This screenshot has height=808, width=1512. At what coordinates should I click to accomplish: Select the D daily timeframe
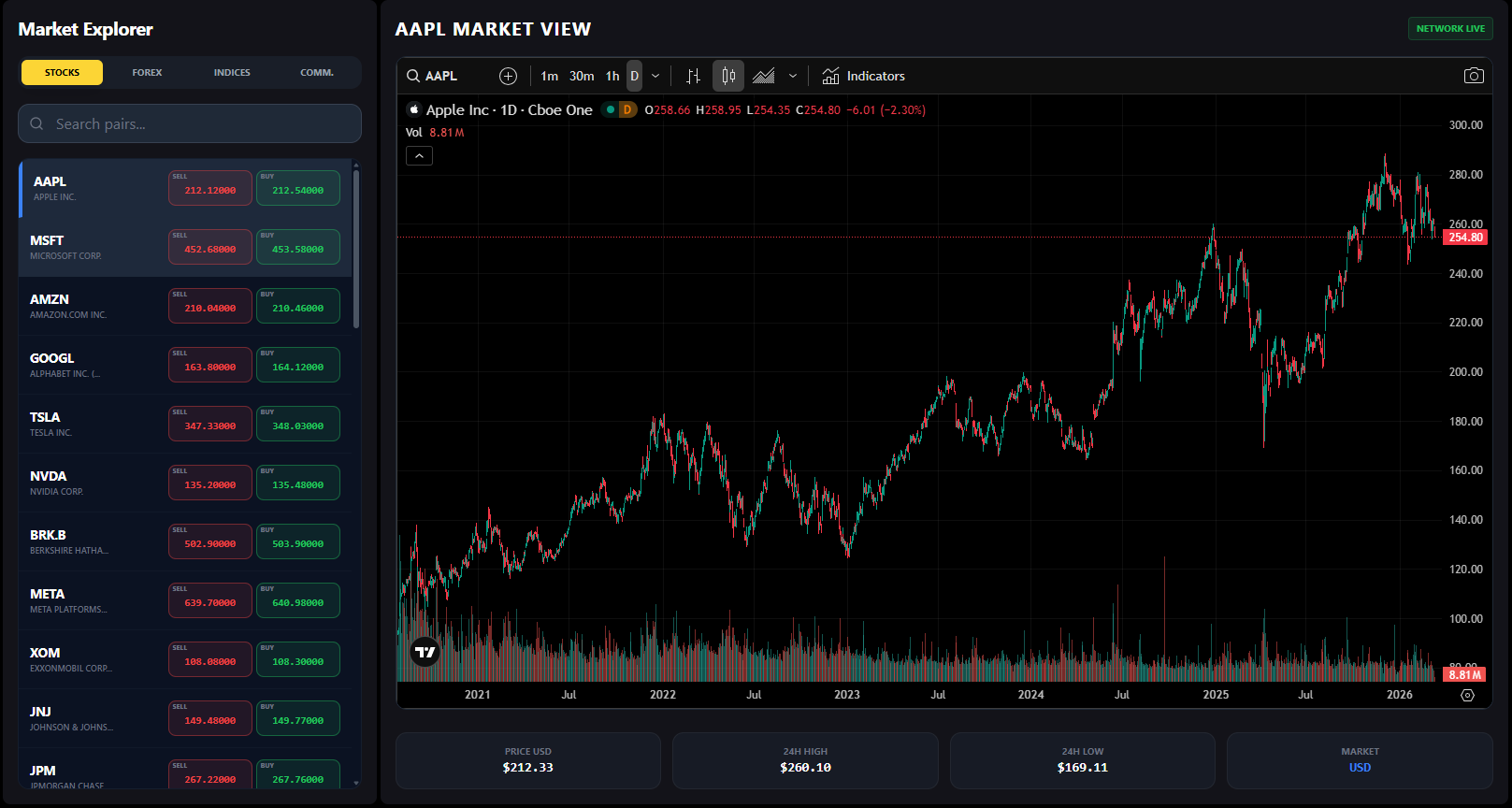coord(634,76)
